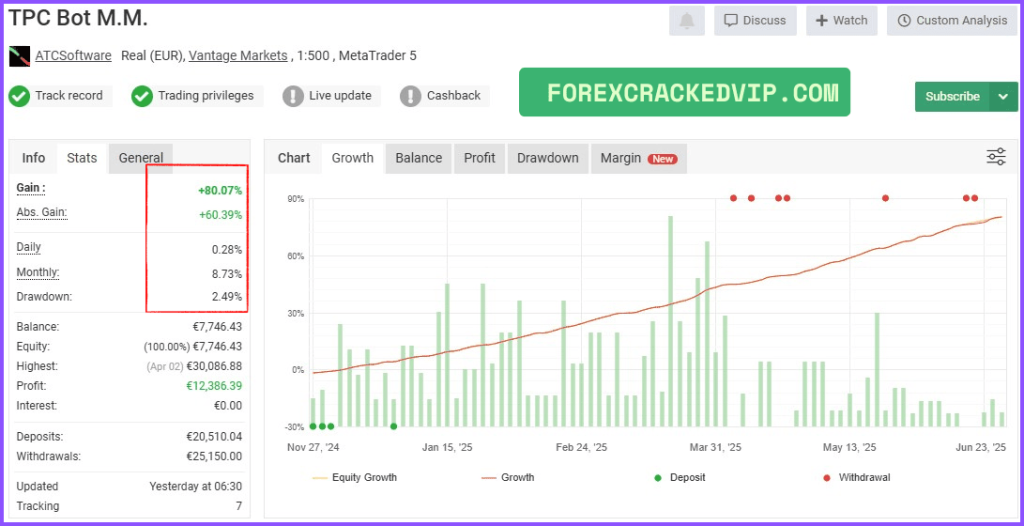Click the 2.49% drawdown value
Viewport: 1024px width, 526px height.
227,297
